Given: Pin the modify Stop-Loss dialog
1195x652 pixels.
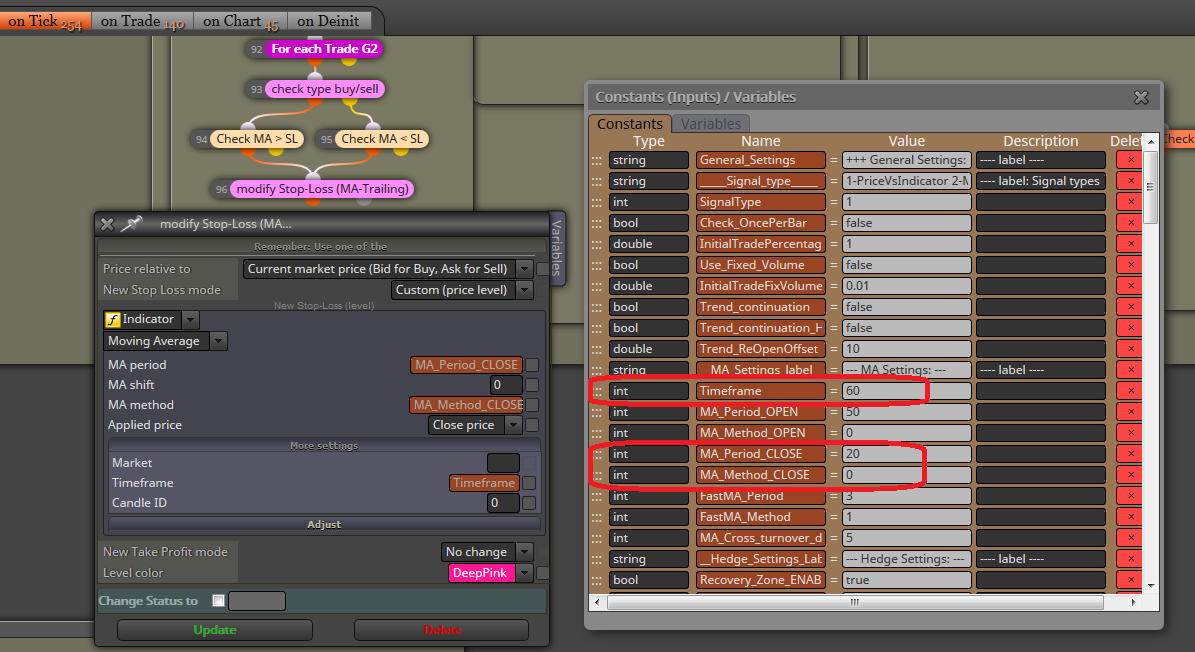Looking at the screenshot, I should pos(133,223).
